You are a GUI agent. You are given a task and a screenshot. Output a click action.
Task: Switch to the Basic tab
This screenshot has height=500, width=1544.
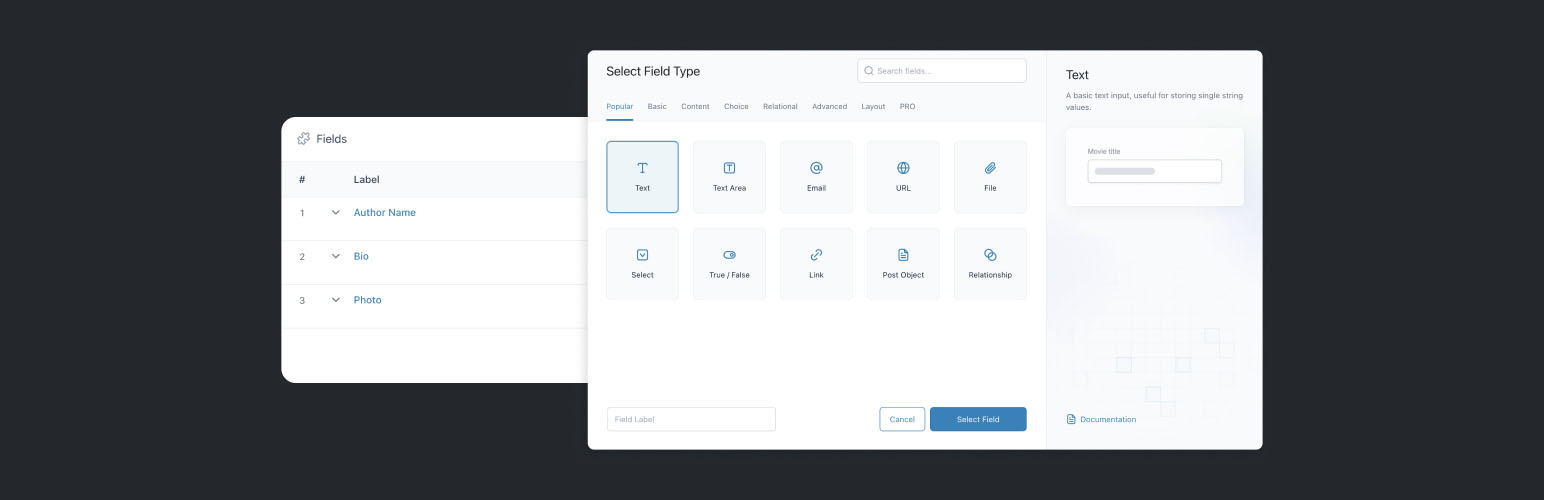coord(657,106)
